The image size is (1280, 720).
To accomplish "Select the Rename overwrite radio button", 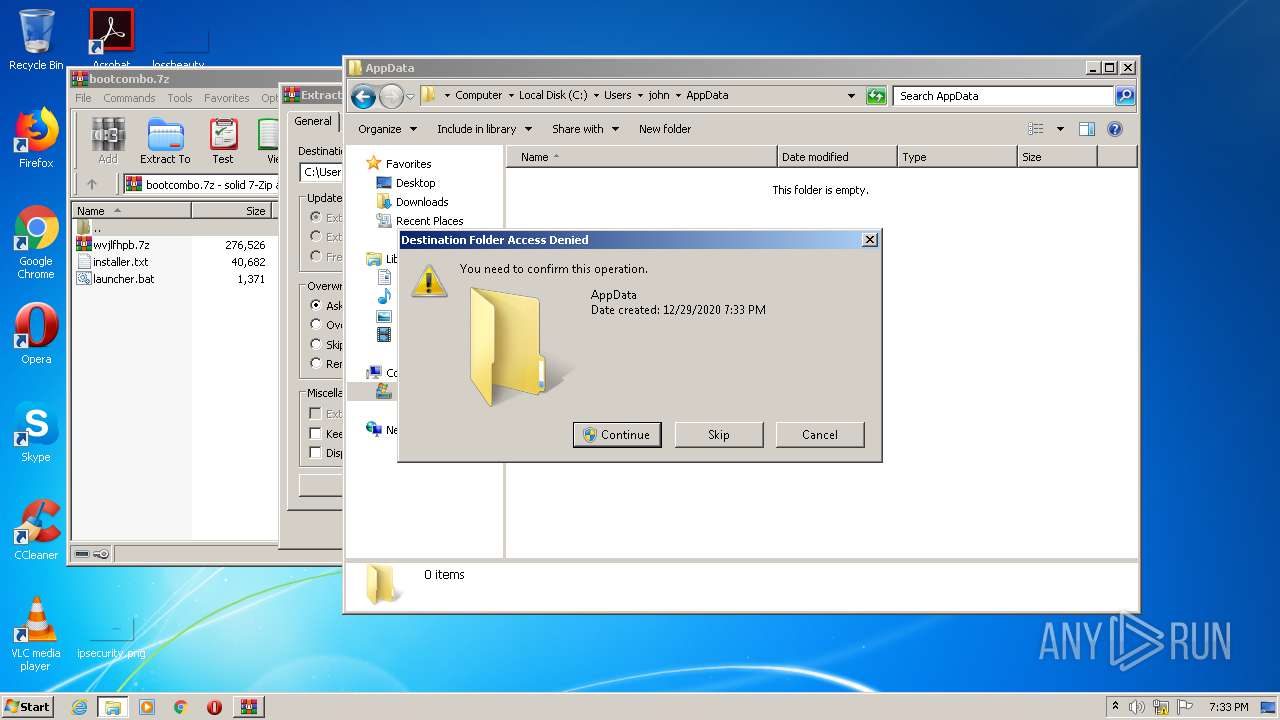I will point(316,363).
